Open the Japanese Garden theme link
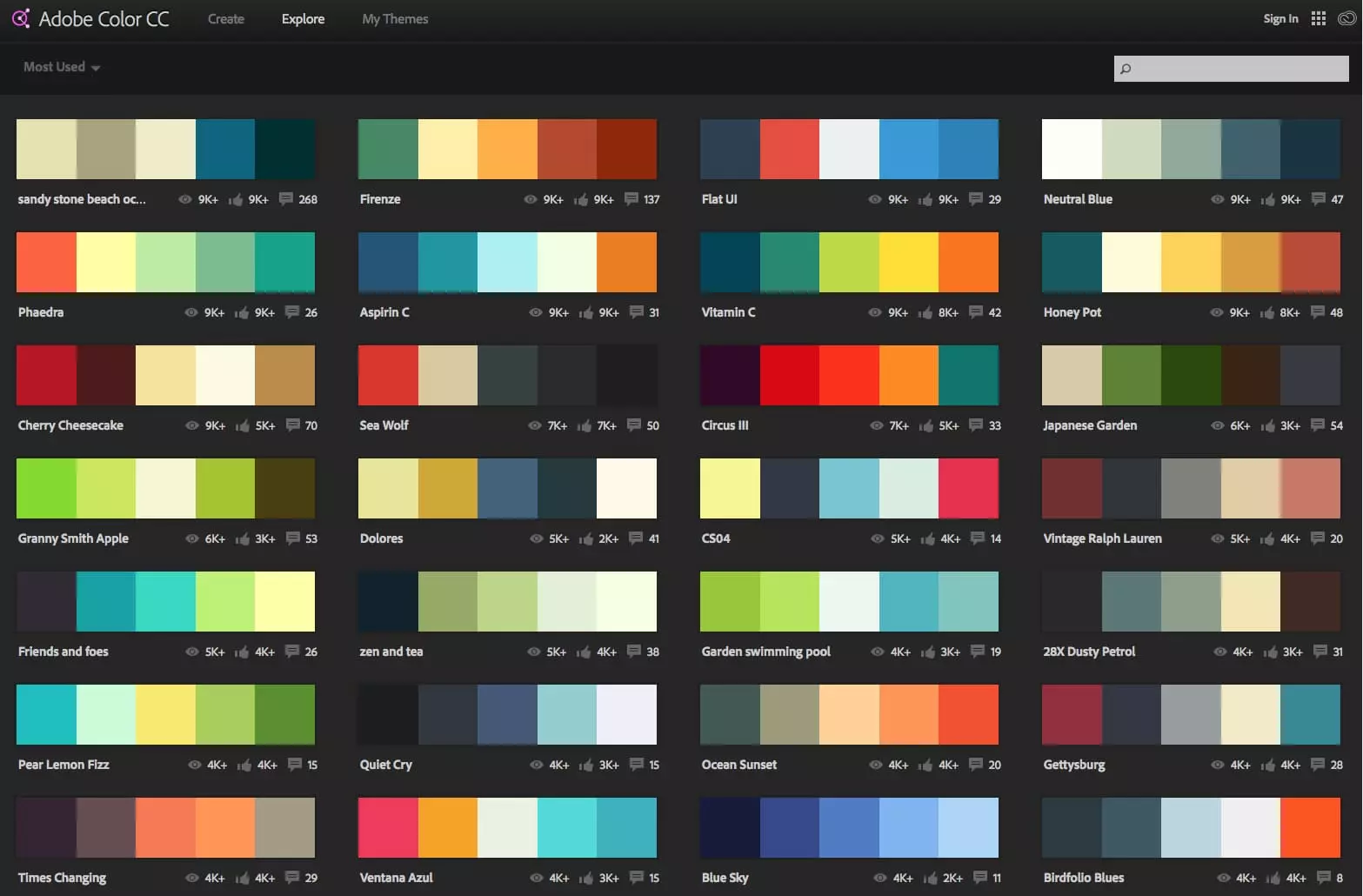Image resolution: width=1363 pixels, height=896 pixels. 1090,425
